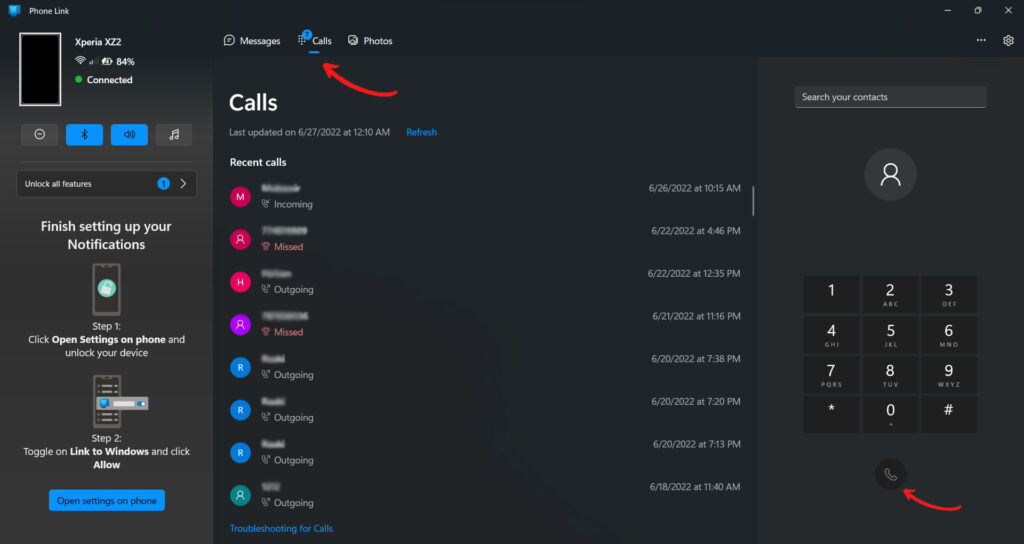Click the Xperia XZ2 phone thumbnail
This screenshot has width=1024, height=544.
(x=40, y=69)
